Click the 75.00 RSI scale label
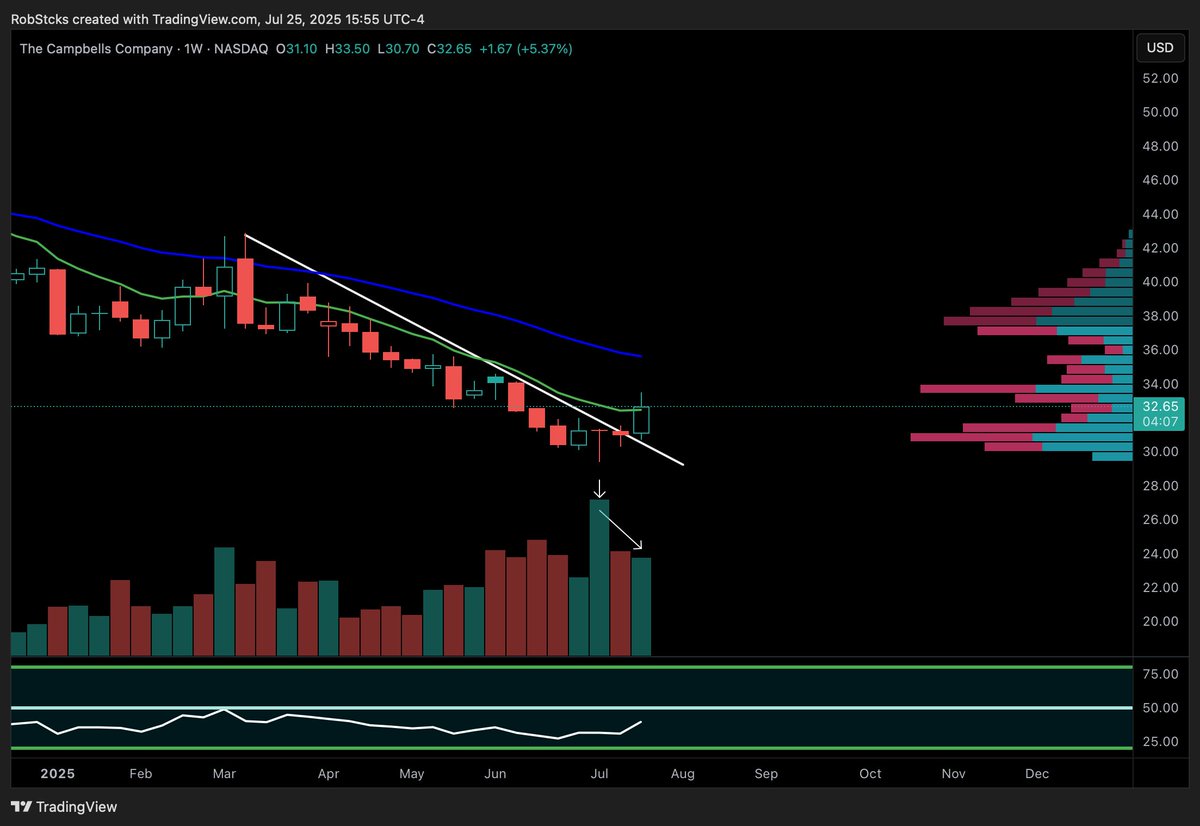 (x=1159, y=675)
